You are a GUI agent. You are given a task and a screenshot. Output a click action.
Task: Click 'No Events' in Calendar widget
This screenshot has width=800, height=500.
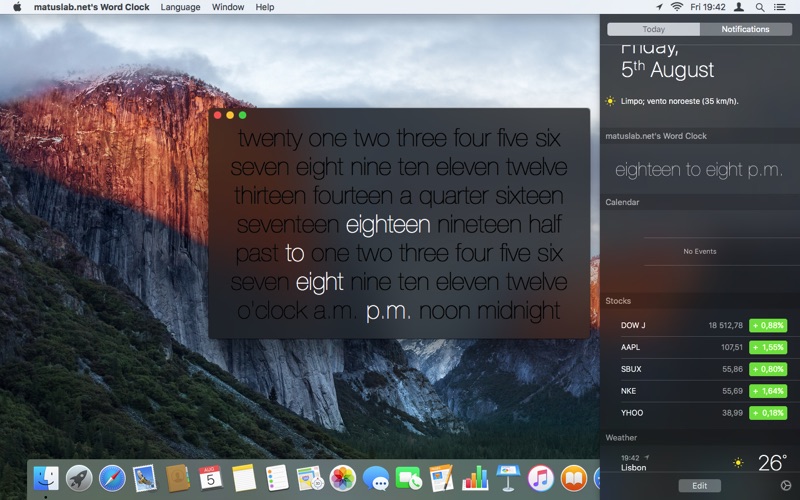point(699,251)
